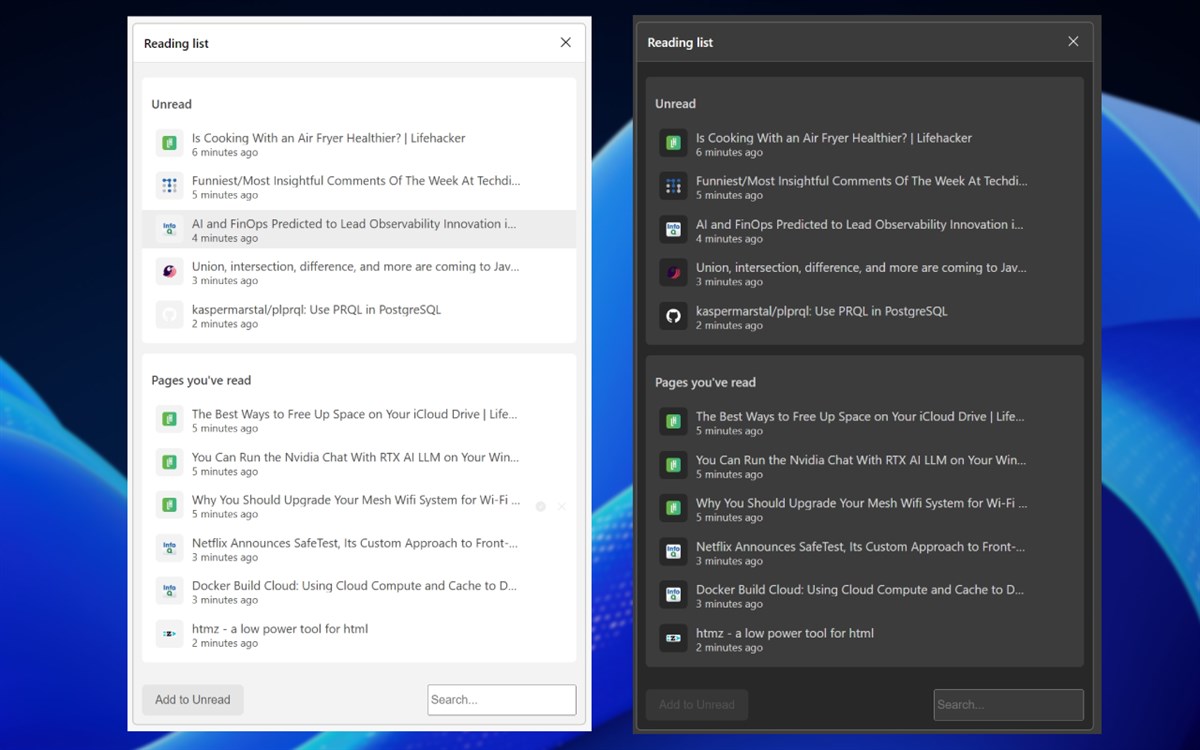Click the GitHub favicon in the dark panel
Viewport: 1200px width, 750px height.
(x=673, y=317)
